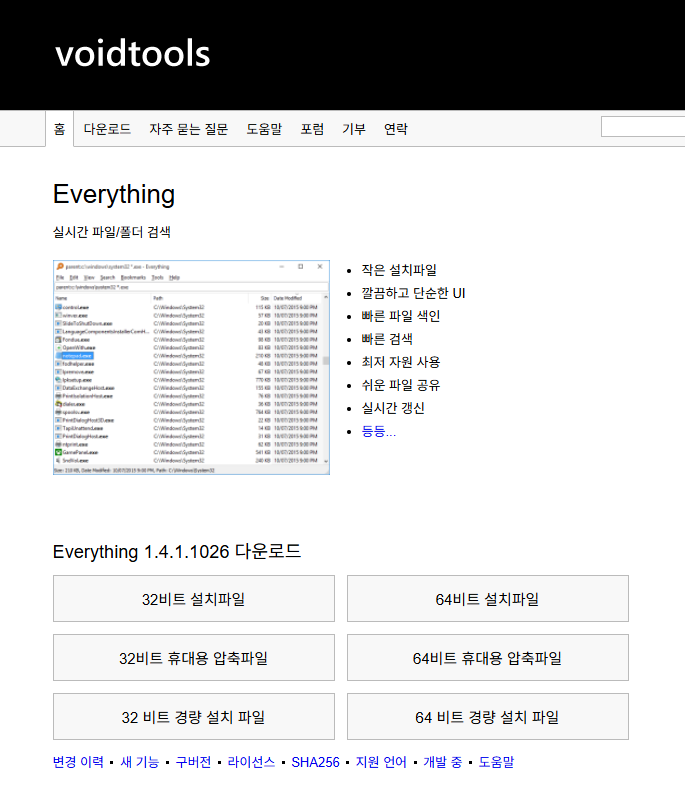Open the 다운로드 menu item
Viewport: 685px width, 793px height.
[107, 129]
